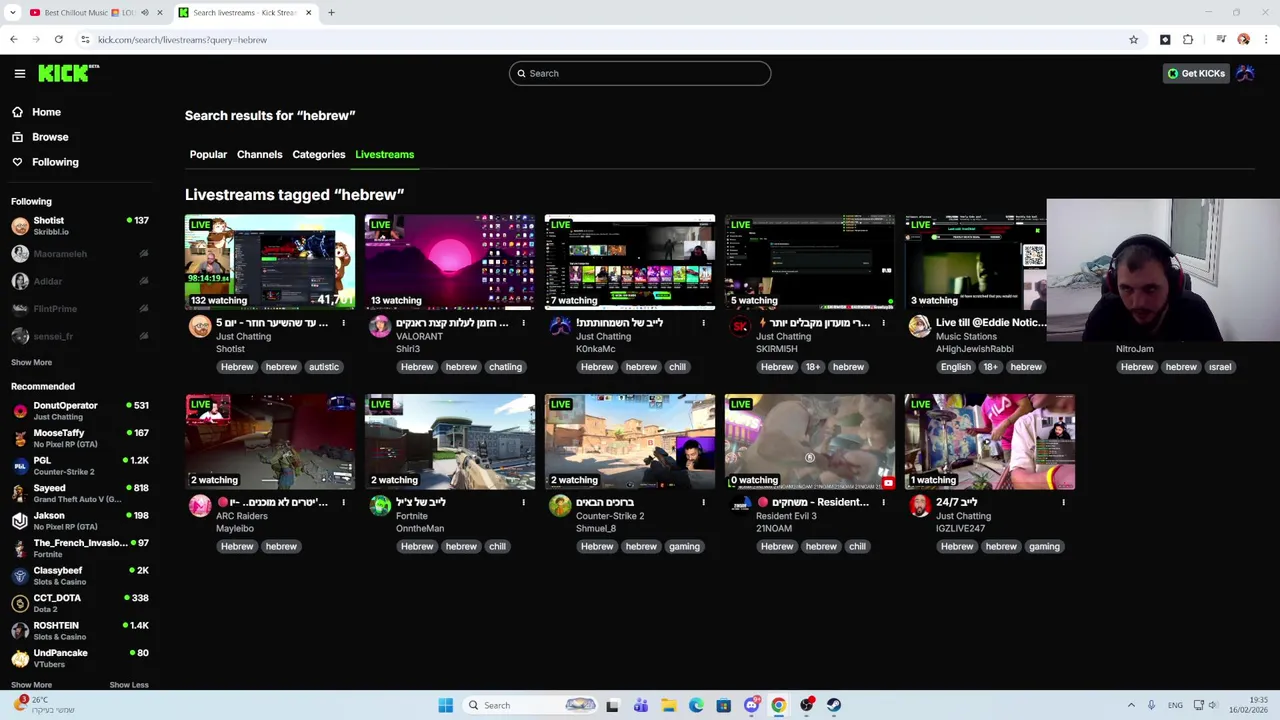Click Shotist channel avatar in results
Image resolution: width=1280 pixels, height=720 pixels.
(x=200, y=326)
